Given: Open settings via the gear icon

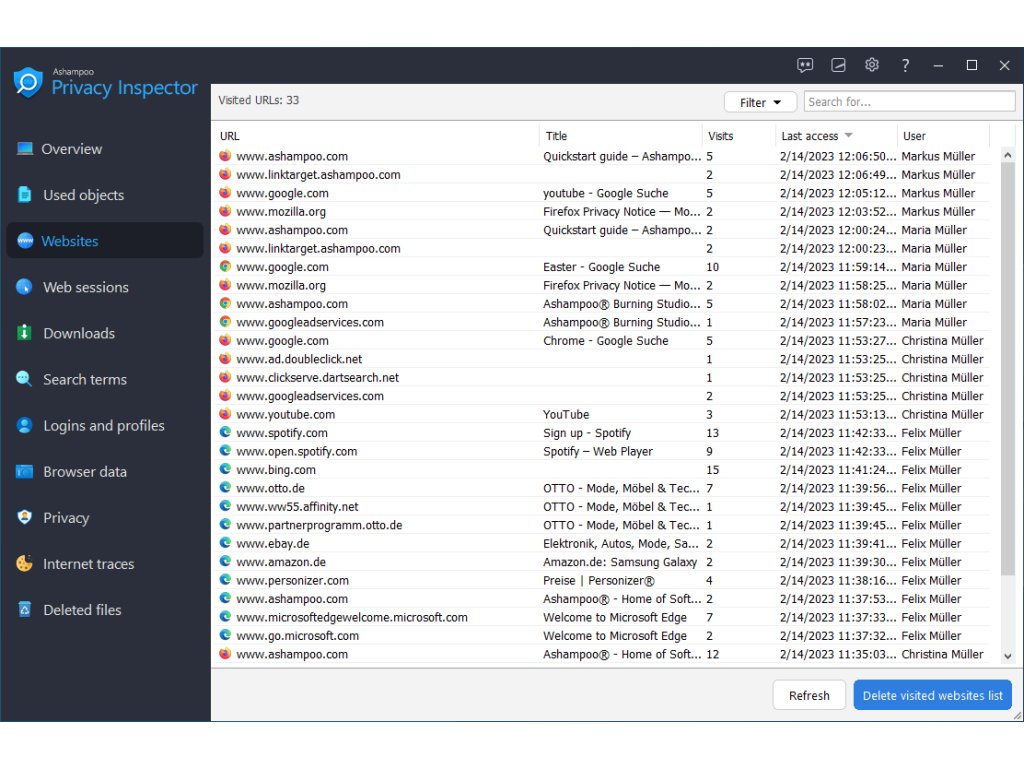Looking at the screenshot, I should tap(872, 65).
